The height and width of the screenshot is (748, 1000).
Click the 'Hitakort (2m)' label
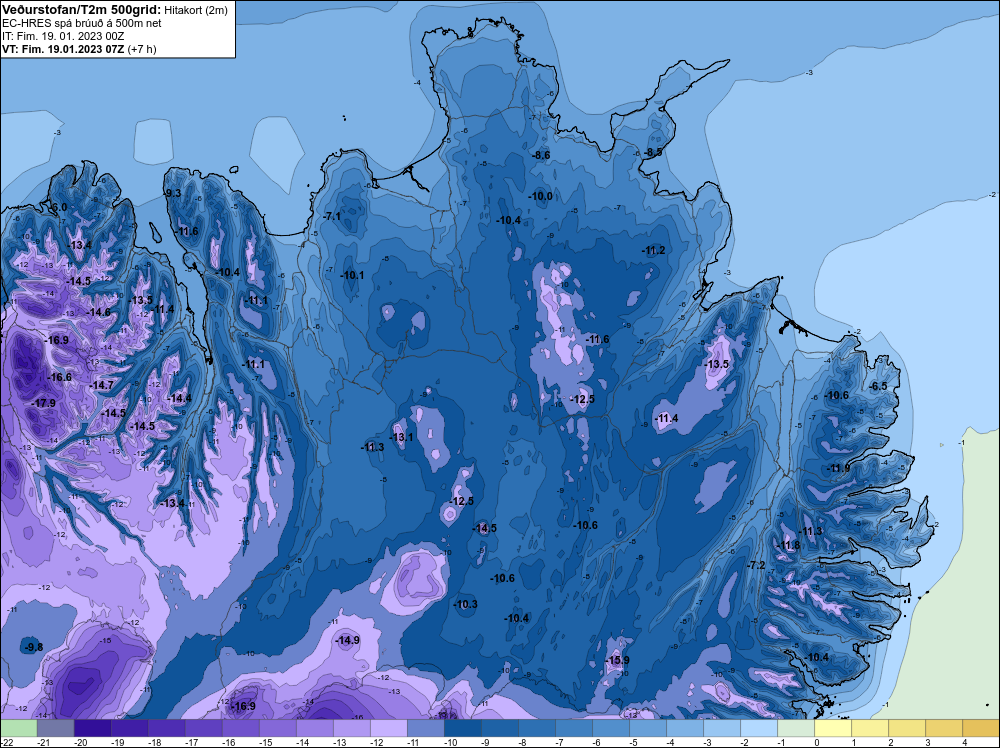pyautogui.click(x=195, y=10)
